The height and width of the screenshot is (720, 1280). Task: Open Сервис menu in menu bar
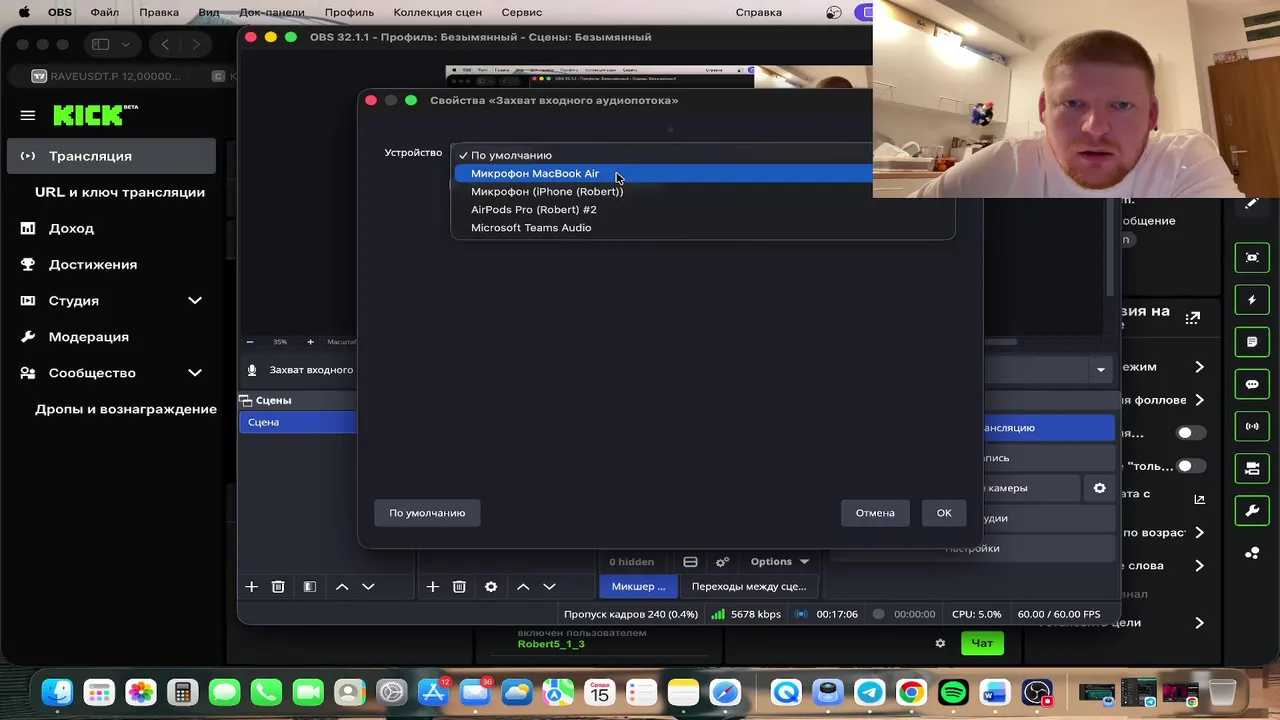pyautogui.click(x=522, y=12)
